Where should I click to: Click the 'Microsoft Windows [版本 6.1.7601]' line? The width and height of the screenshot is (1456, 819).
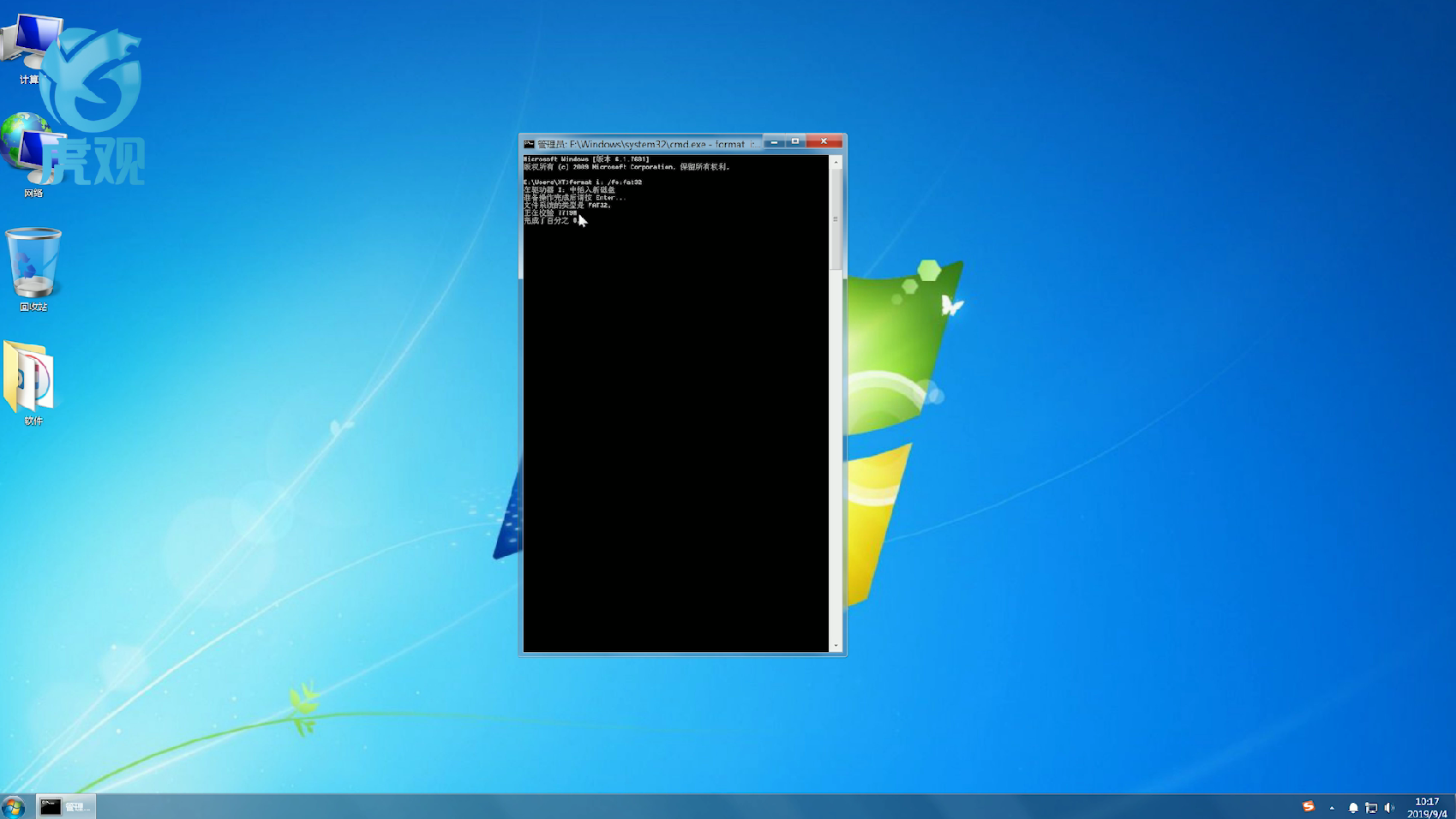[586, 158]
